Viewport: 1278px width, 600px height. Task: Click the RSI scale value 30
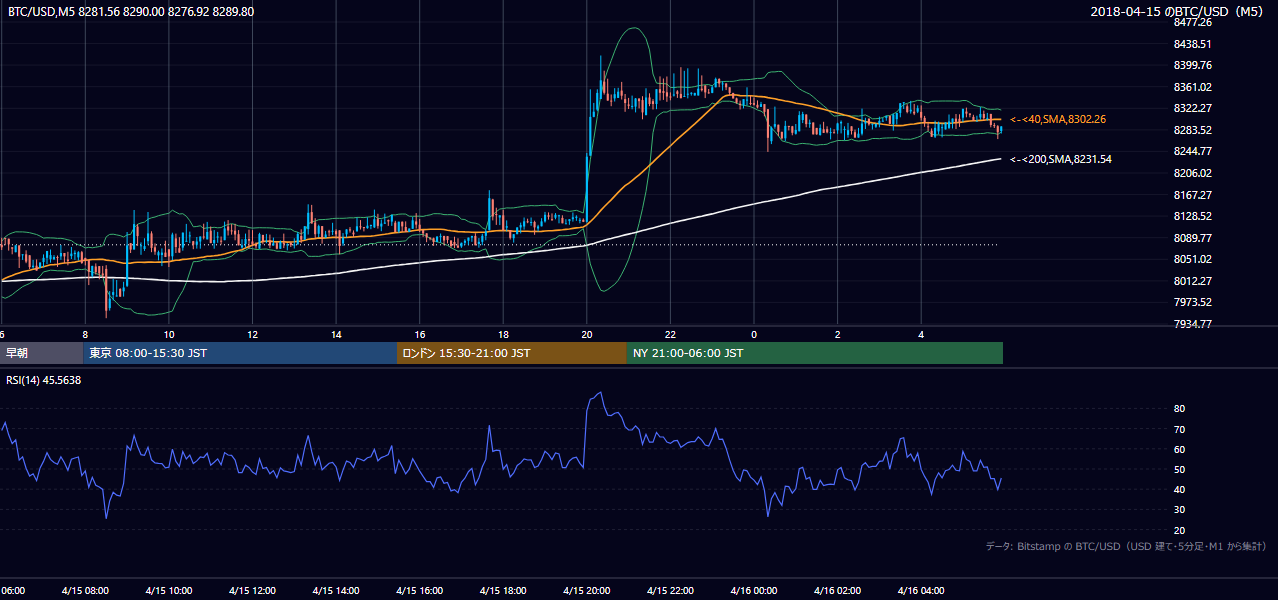point(1179,510)
